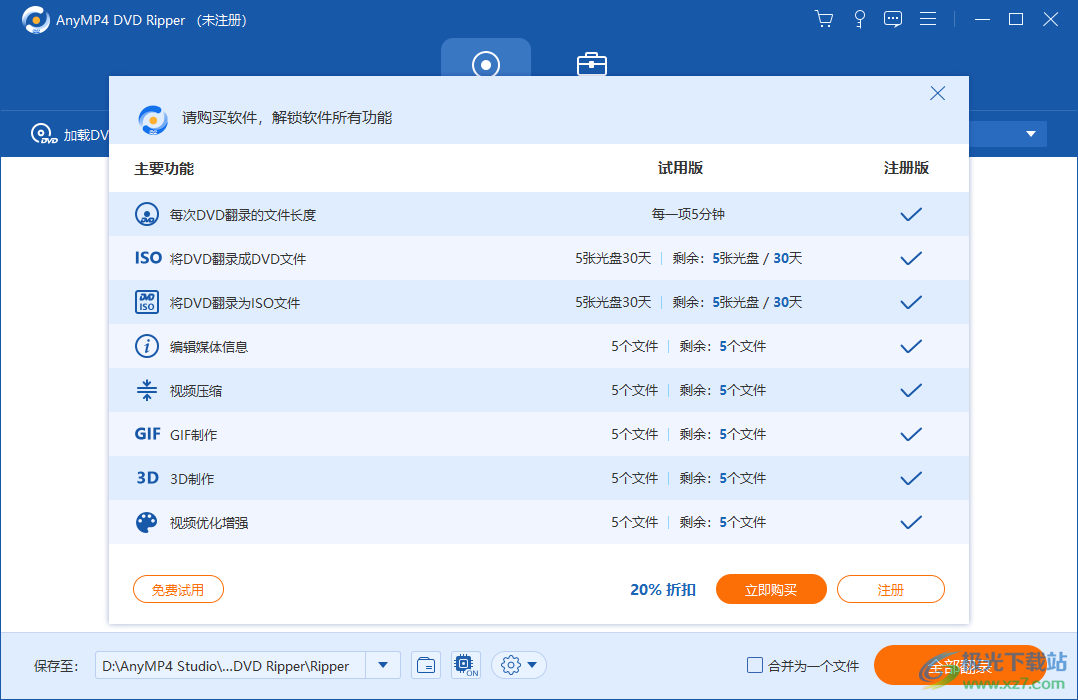Click the 将DVD翻录为ISO文件 label
This screenshot has width=1078, height=700.
[235, 303]
